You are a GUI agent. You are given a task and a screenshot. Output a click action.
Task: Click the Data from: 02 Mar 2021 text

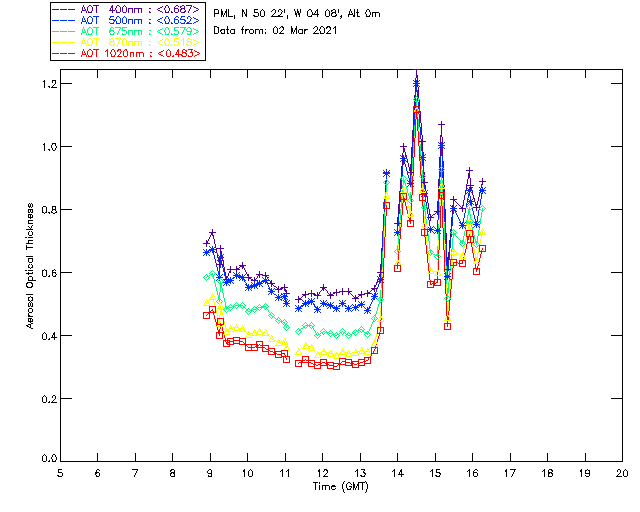275,31
